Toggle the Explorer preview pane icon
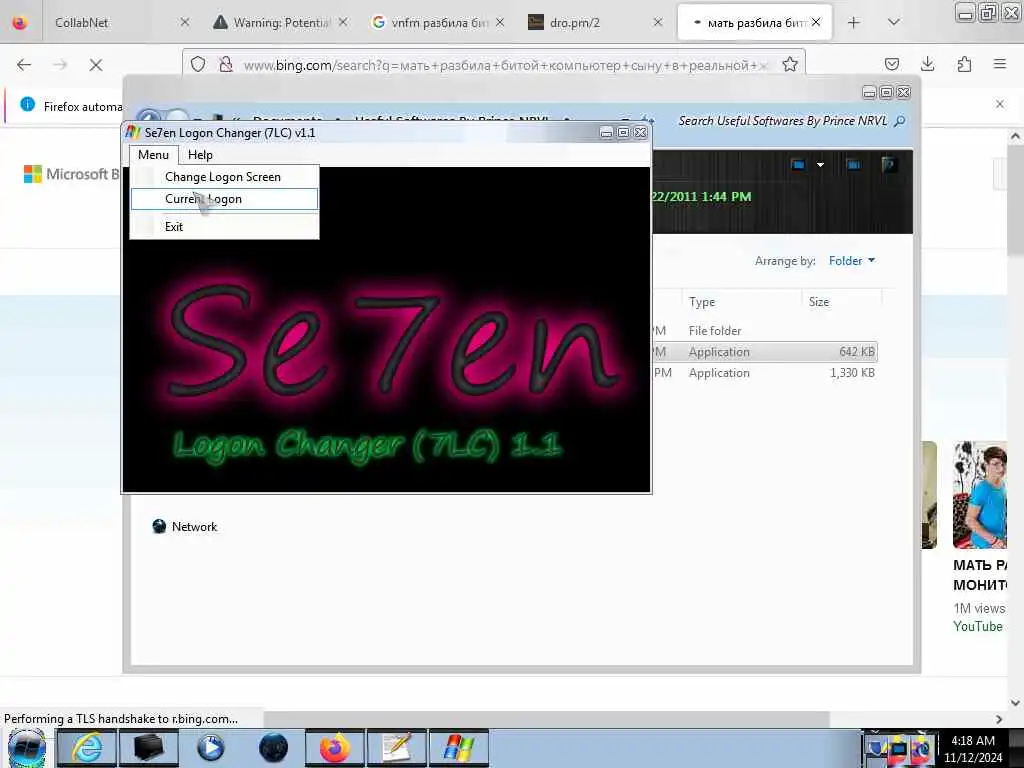The image size is (1024, 768). coord(854,165)
